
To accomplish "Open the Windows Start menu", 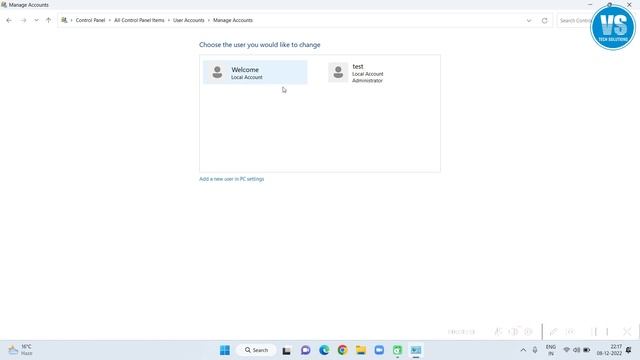I will coord(225,350).
